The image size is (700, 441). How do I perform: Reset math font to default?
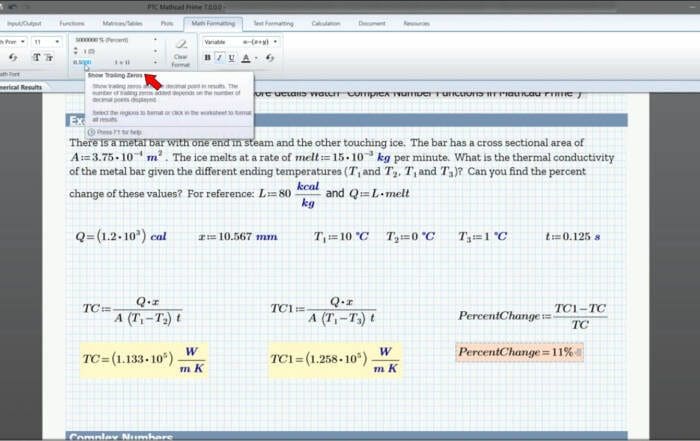point(12,57)
